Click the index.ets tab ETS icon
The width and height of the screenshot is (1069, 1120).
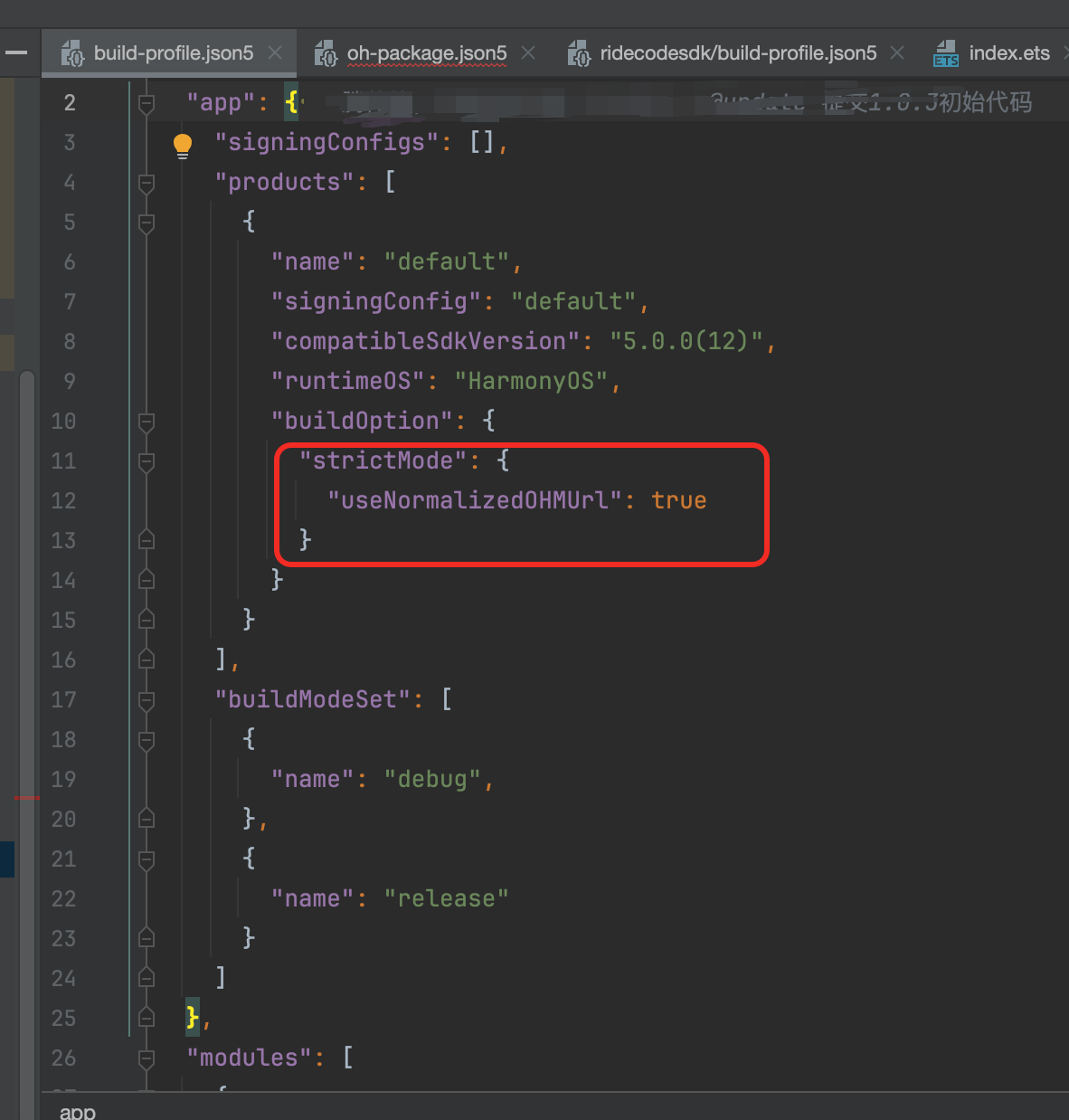coord(946,53)
